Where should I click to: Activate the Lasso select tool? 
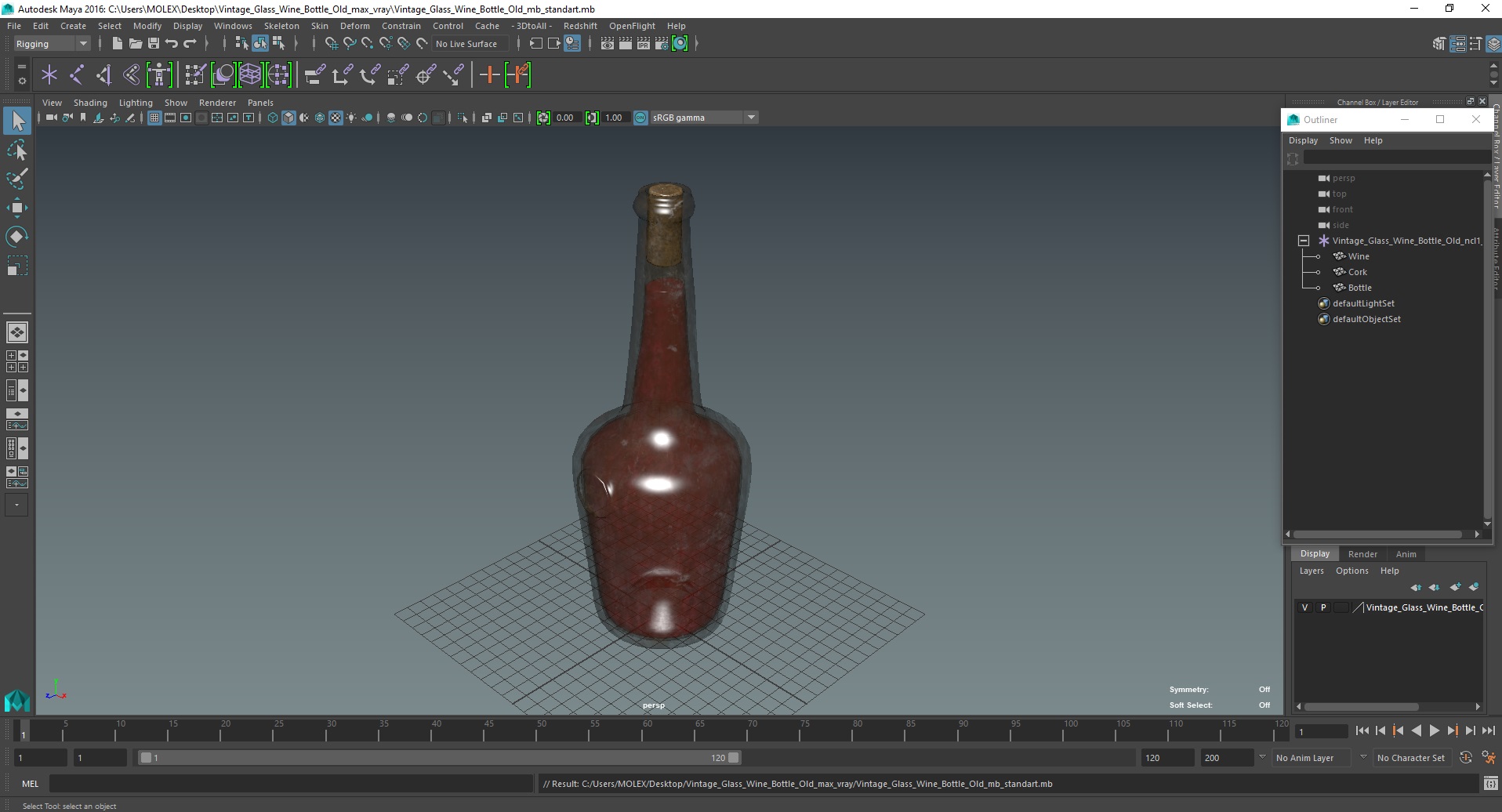[17, 150]
